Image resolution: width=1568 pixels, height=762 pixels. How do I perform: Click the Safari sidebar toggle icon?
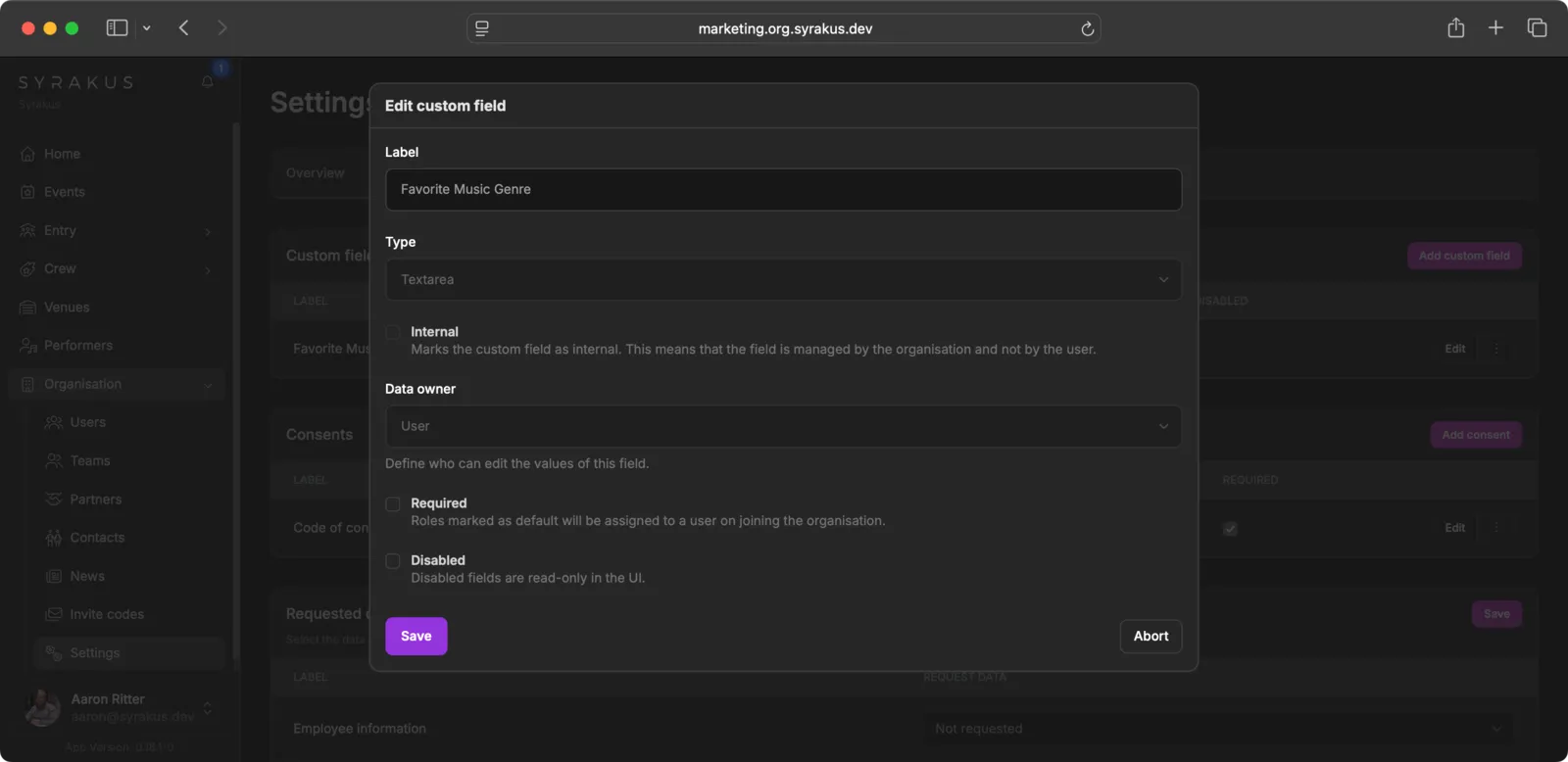(x=117, y=28)
